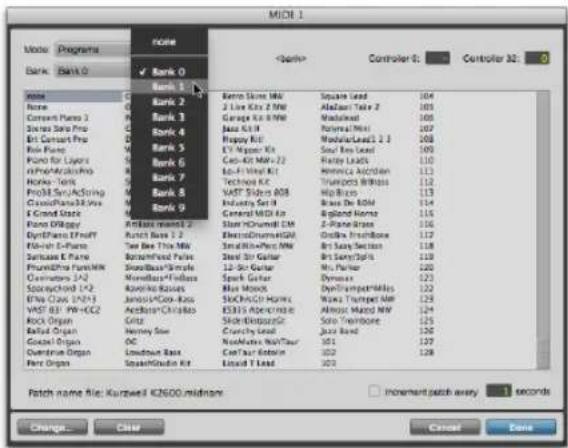
Task: Choose Bank 2 in the bank menu
Action: pyautogui.click(x=169, y=102)
